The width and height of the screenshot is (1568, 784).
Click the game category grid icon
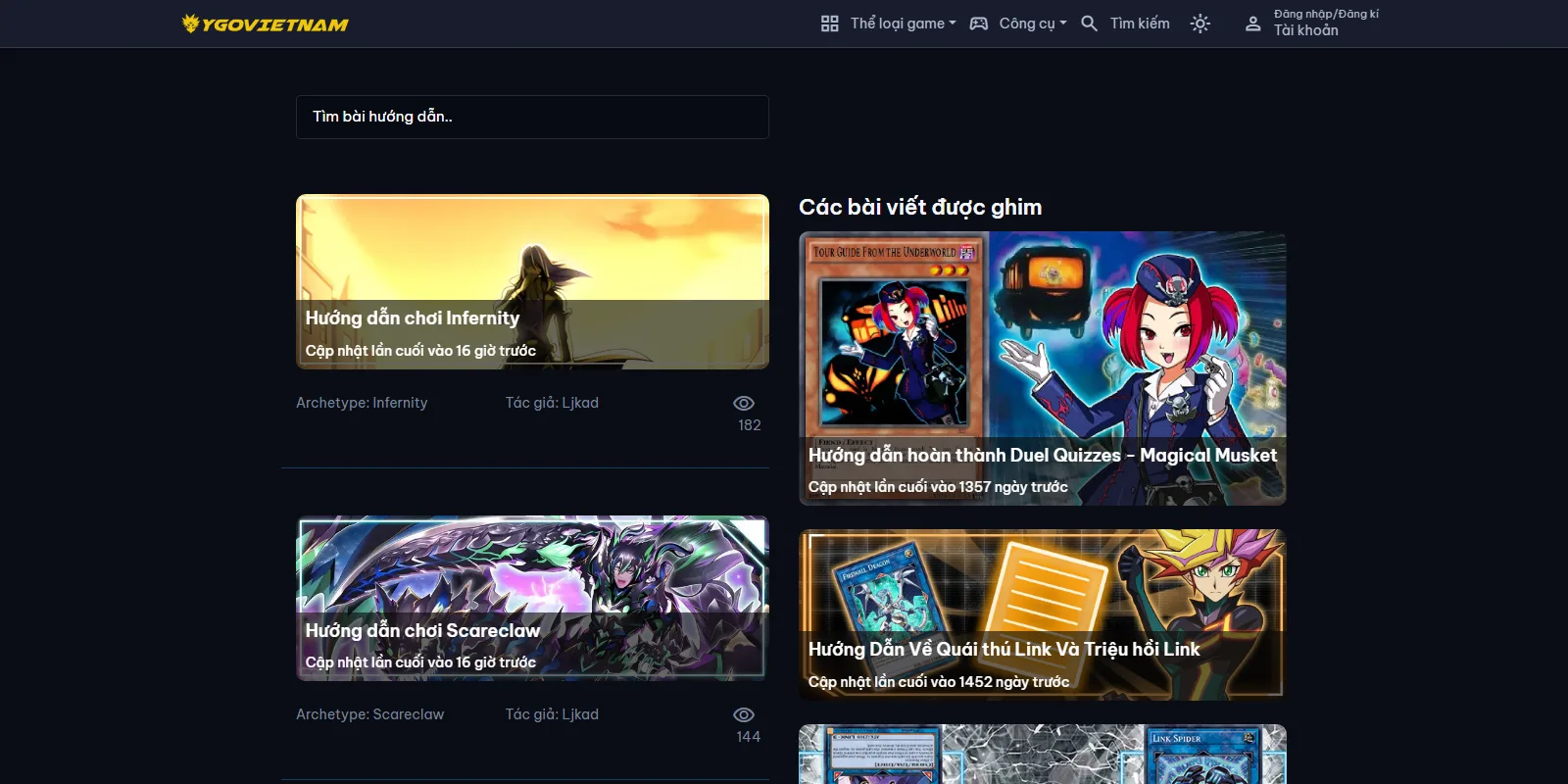pyautogui.click(x=830, y=24)
